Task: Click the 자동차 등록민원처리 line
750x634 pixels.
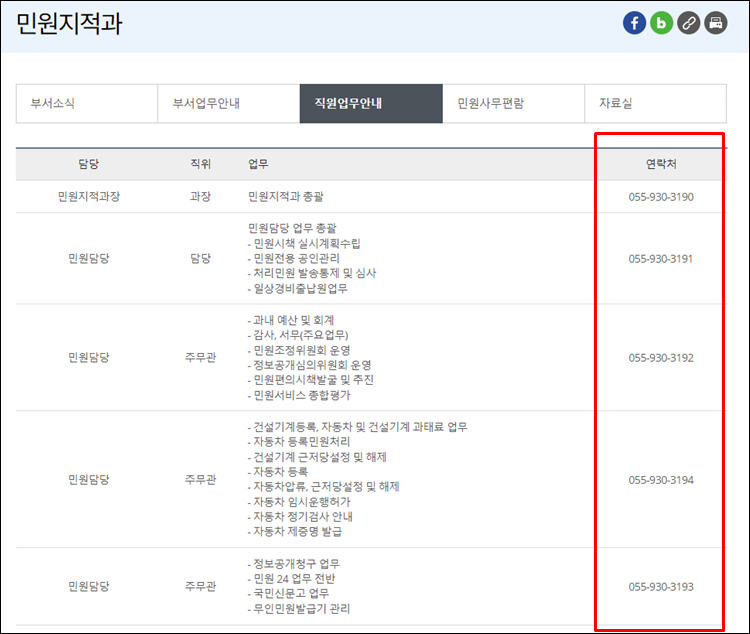Action: coord(299,442)
